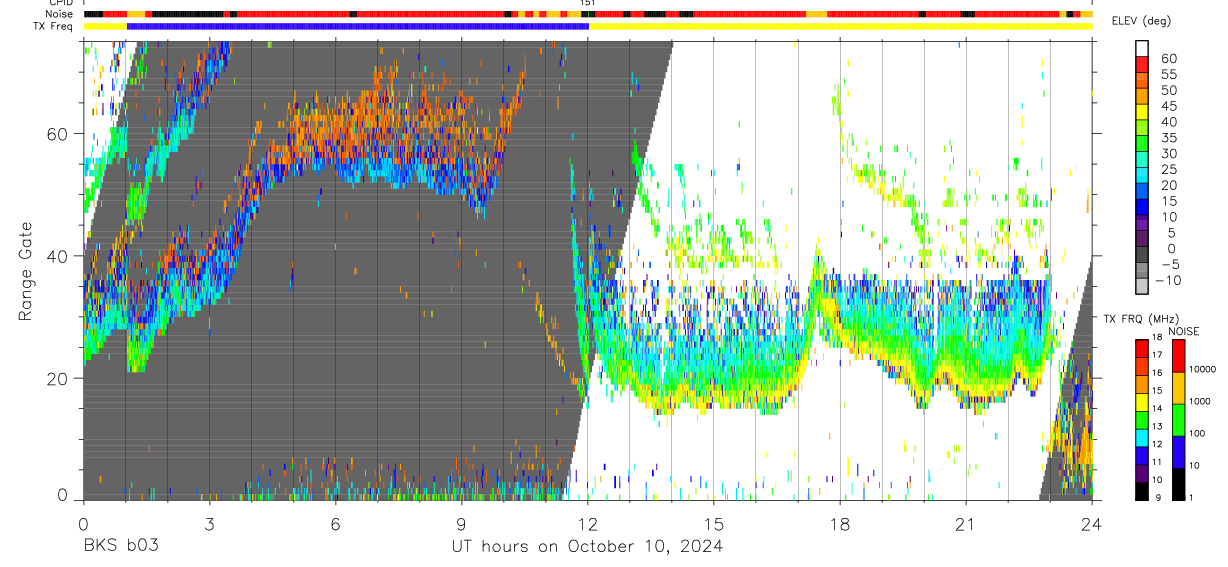This screenshot has height=567, width=1228.
Task: Click the blue section of the TX Freq strip
Action: [358, 26]
